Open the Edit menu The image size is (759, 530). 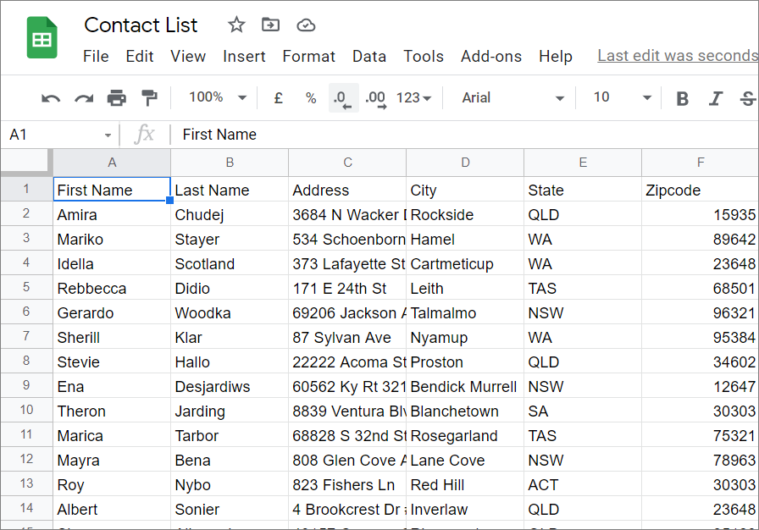click(139, 56)
